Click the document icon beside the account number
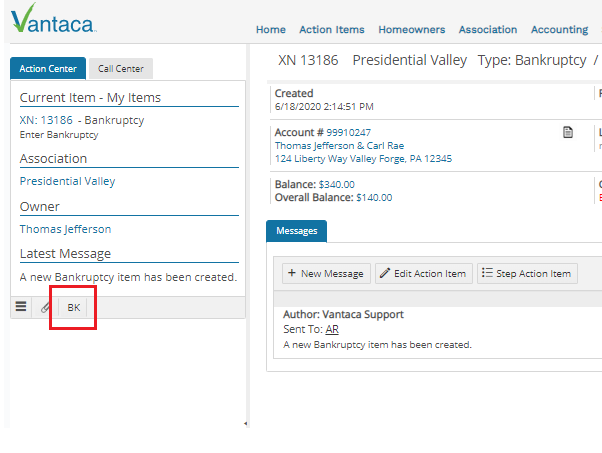602x453 pixels. 568,132
